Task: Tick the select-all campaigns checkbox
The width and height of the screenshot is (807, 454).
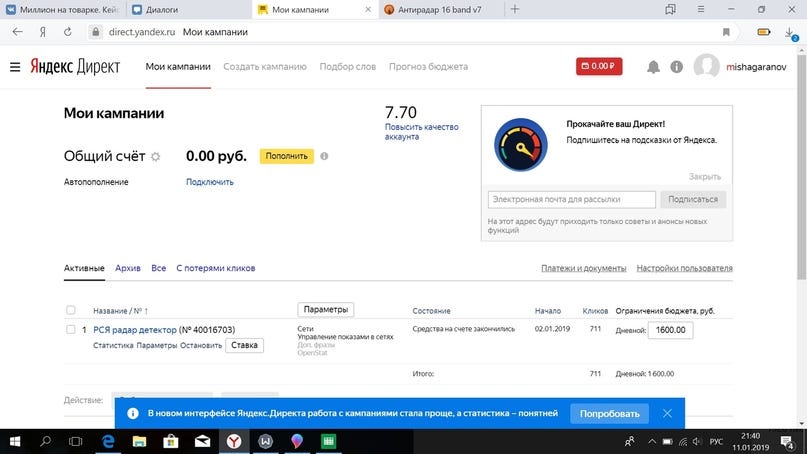Action: pos(71,310)
